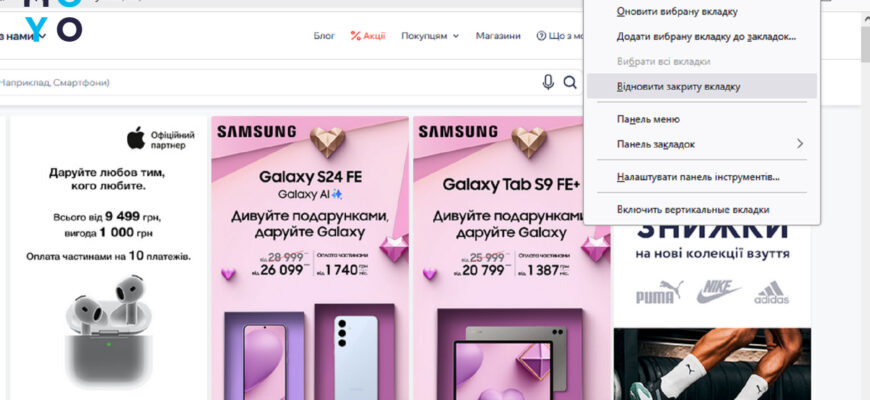Choose Оновити вибрану вкладку option
This screenshot has width=870, height=400.
pyautogui.click(x=677, y=12)
